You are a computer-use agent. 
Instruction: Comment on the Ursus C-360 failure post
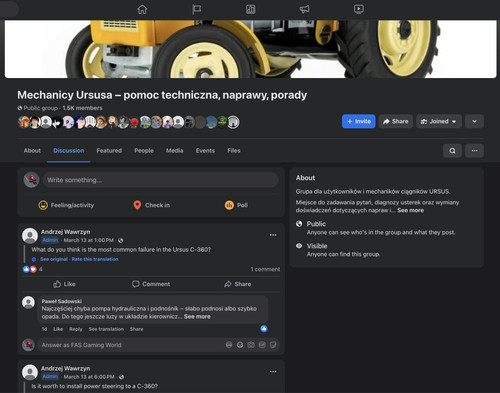151,284
